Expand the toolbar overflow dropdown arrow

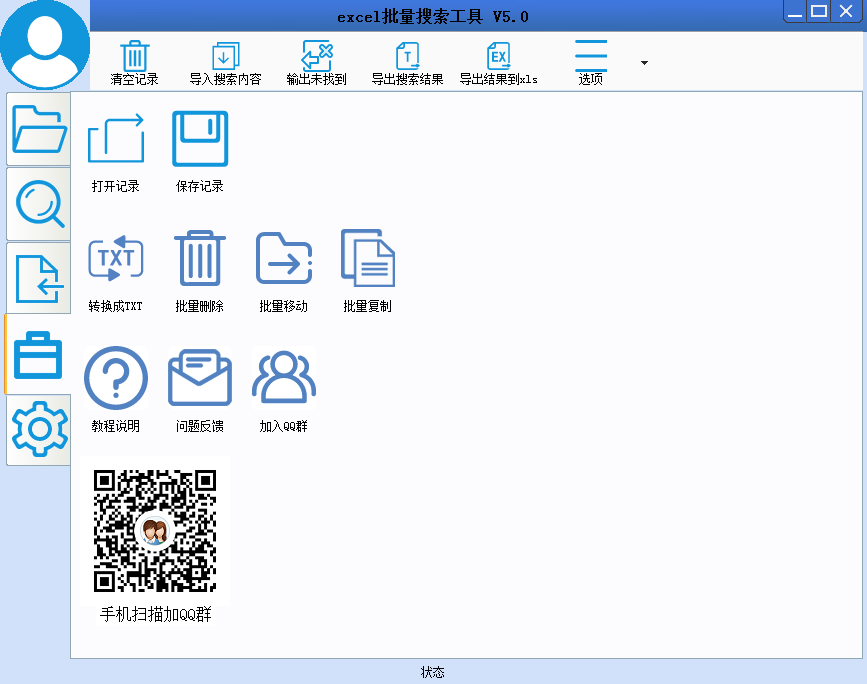pyautogui.click(x=644, y=62)
